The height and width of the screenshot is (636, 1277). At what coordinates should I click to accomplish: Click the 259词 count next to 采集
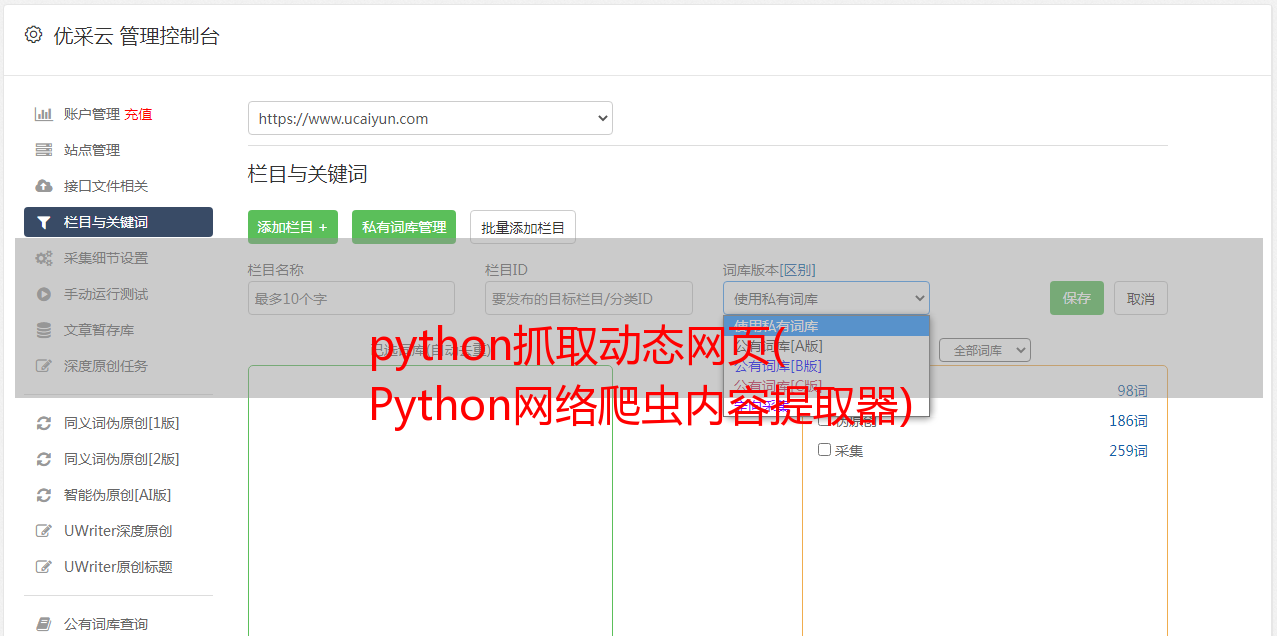pos(1128,451)
